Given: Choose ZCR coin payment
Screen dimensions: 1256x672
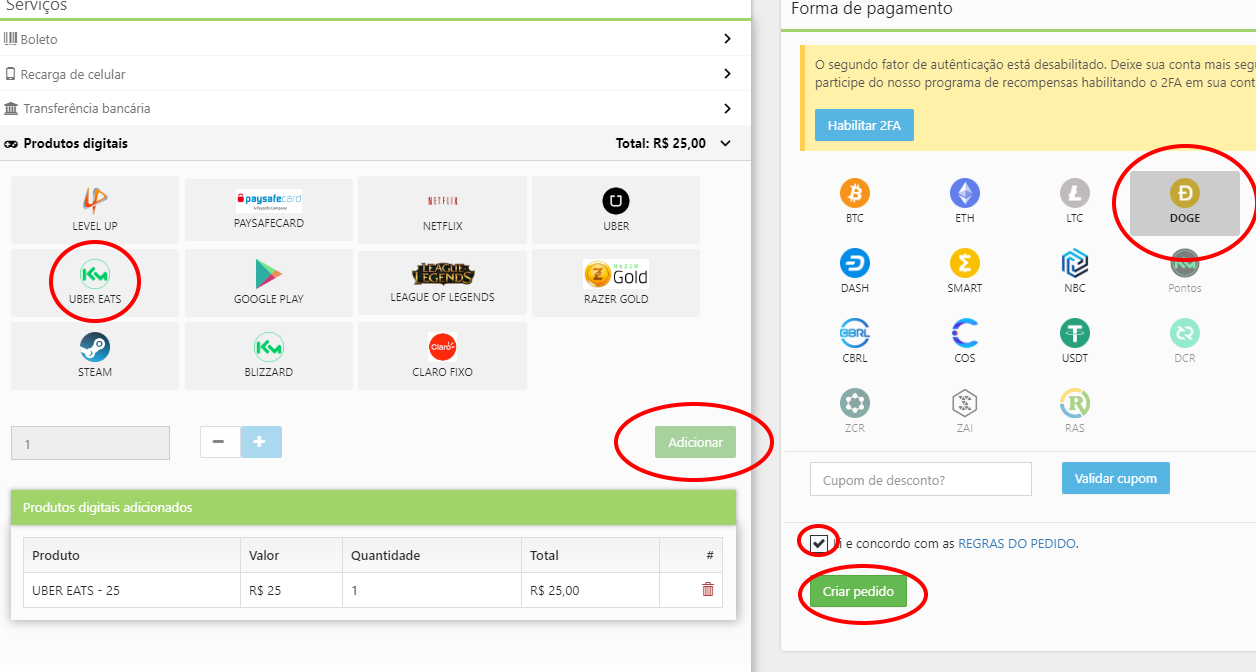Looking at the screenshot, I should pyautogui.click(x=855, y=411).
